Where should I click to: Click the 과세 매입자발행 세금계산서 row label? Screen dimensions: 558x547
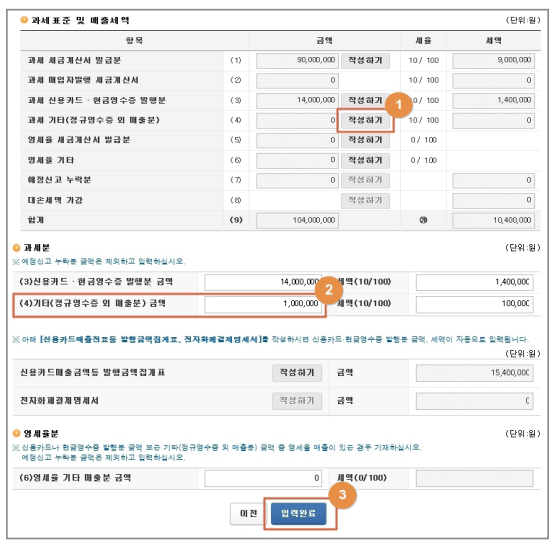(x=83, y=80)
